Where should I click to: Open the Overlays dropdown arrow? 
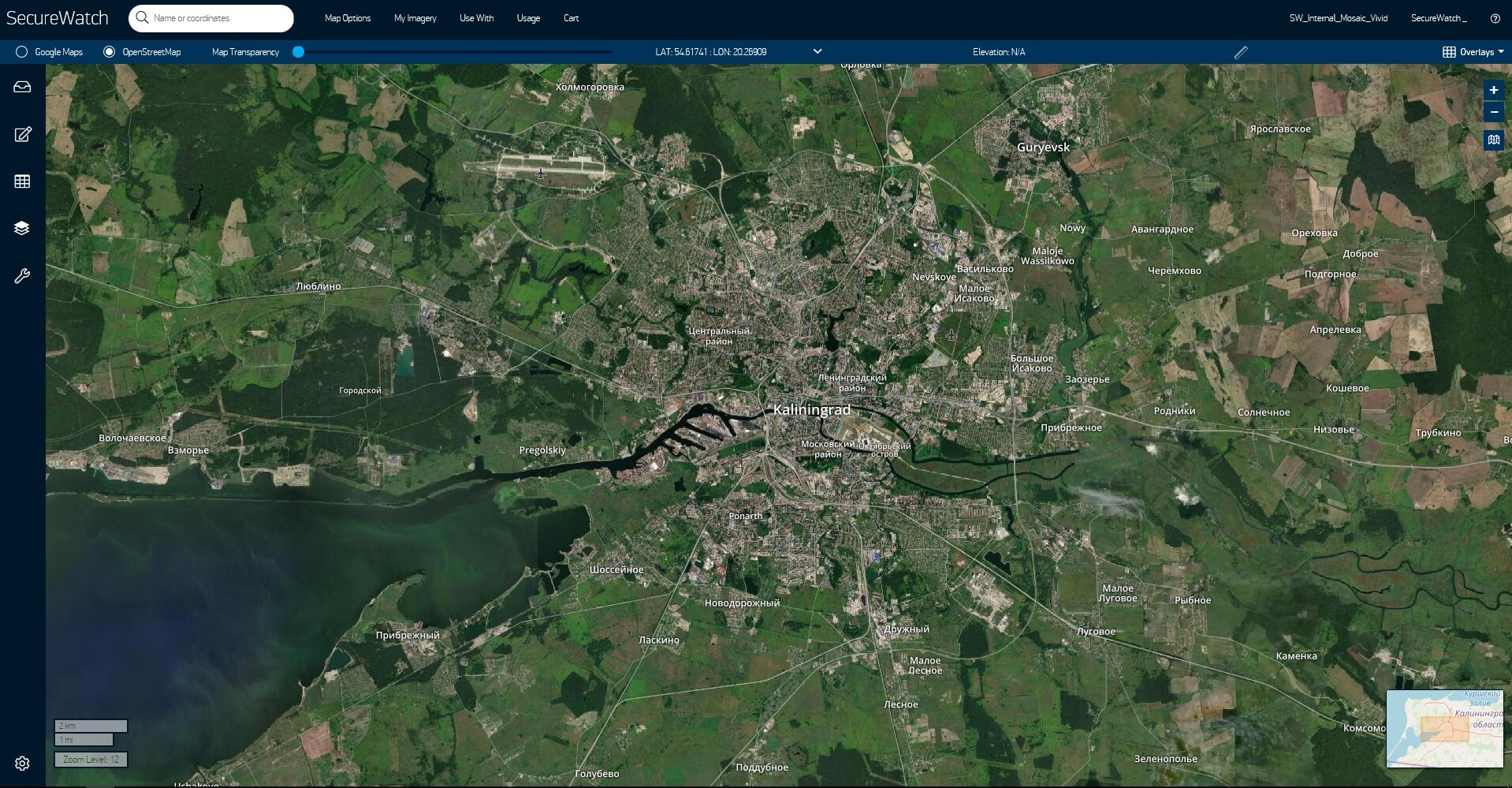[1501, 52]
